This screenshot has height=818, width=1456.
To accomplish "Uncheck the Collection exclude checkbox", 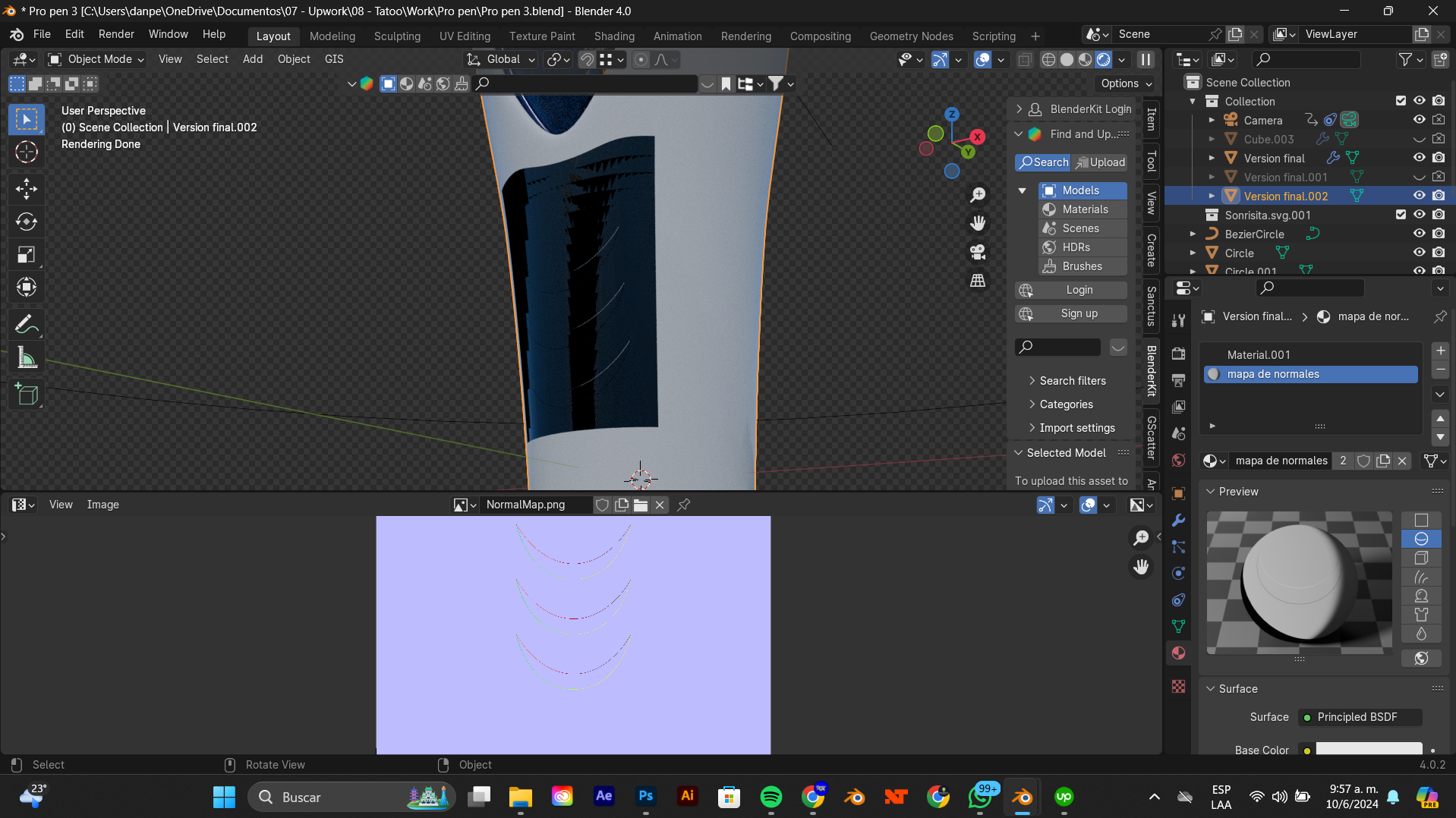I will click(1401, 101).
